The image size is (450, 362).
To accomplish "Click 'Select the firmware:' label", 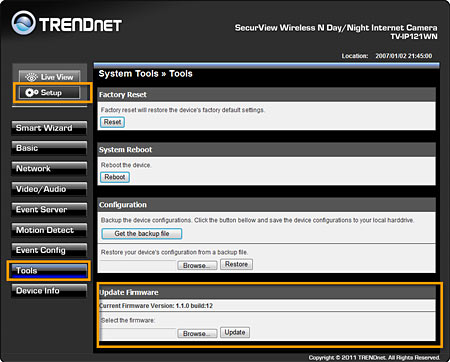I will (x=128, y=320).
